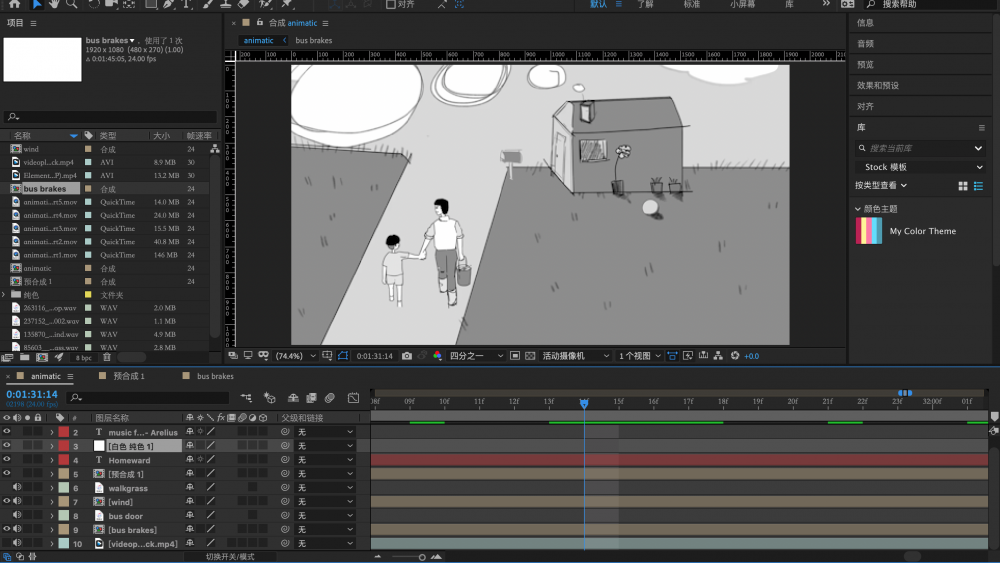
Task: Switch to the 预合成 1 timeline tab
Action: click(x=129, y=376)
